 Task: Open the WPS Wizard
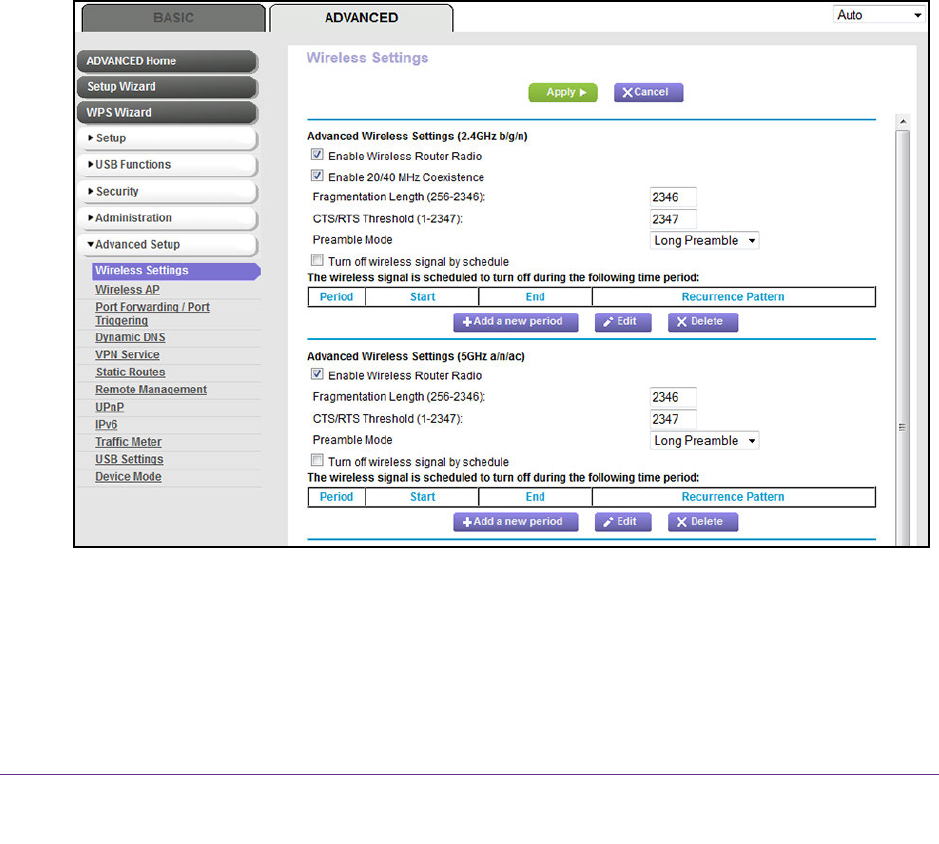[167, 113]
